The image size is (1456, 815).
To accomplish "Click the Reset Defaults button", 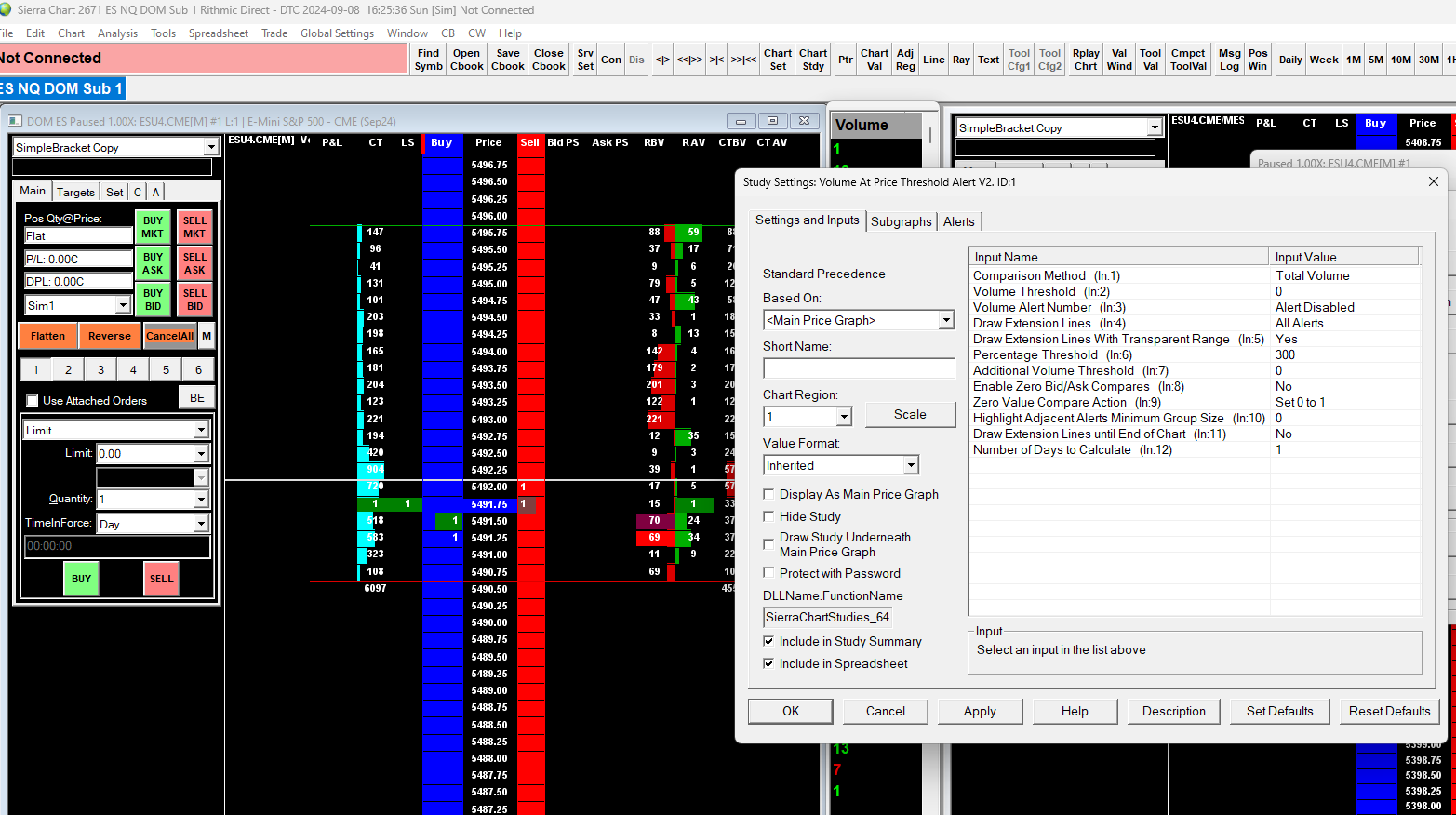I will [x=1390, y=711].
